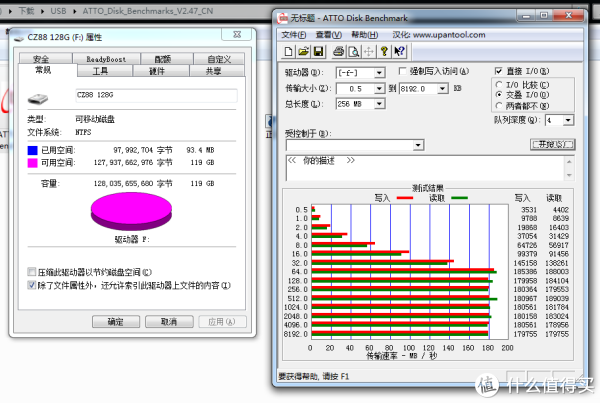Click the 确定 button in properties dialog
Screen dimensions: 600x403
(x=116, y=322)
